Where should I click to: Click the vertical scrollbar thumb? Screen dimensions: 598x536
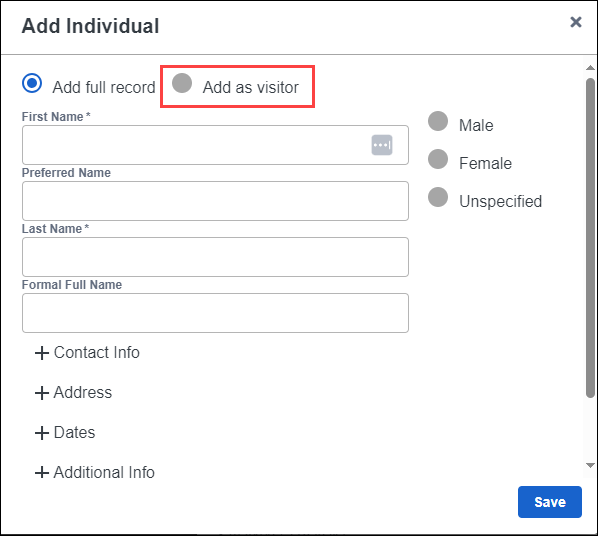(590, 238)
